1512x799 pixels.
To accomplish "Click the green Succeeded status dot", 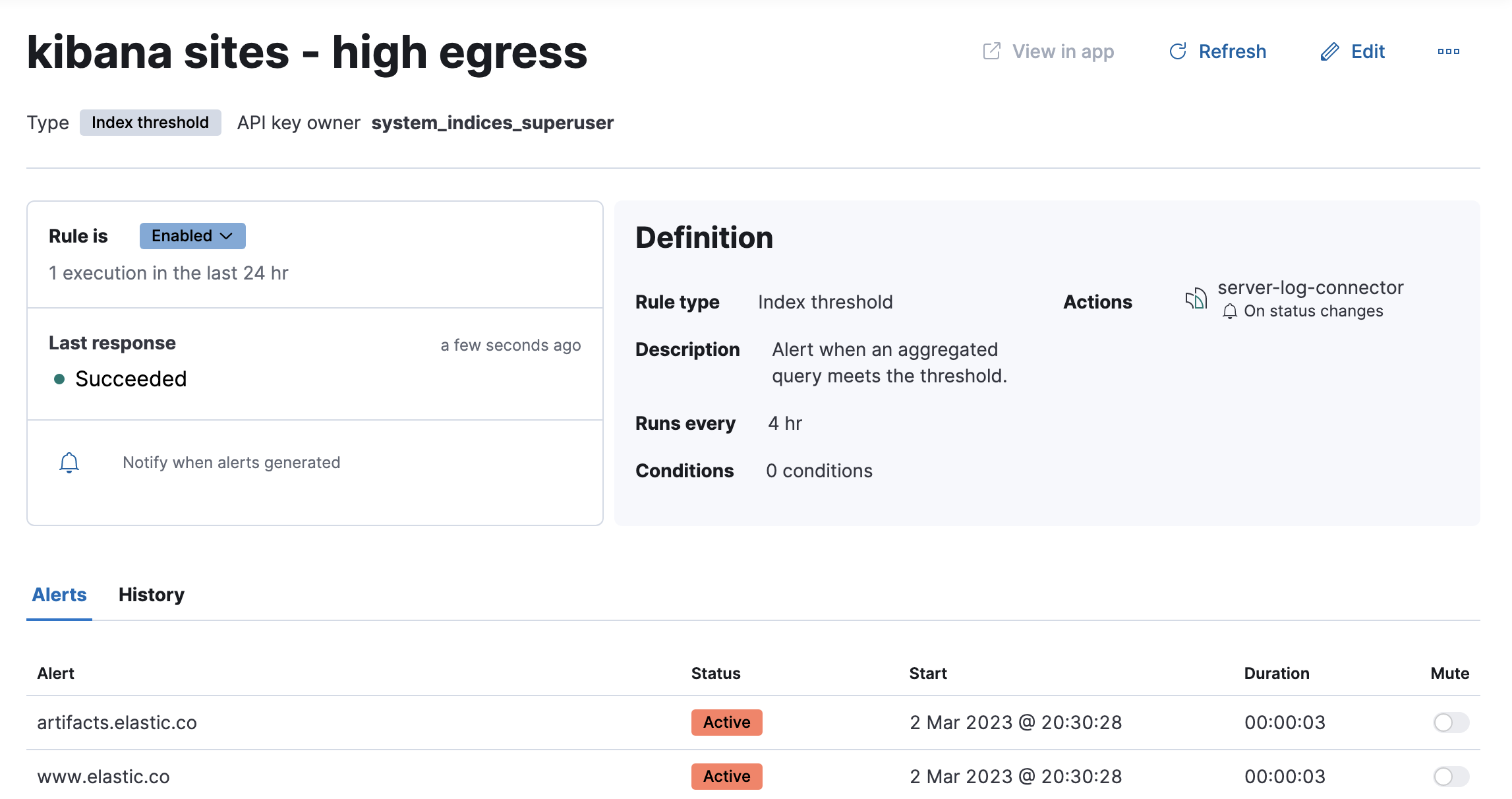I will (x=59, y=379).
